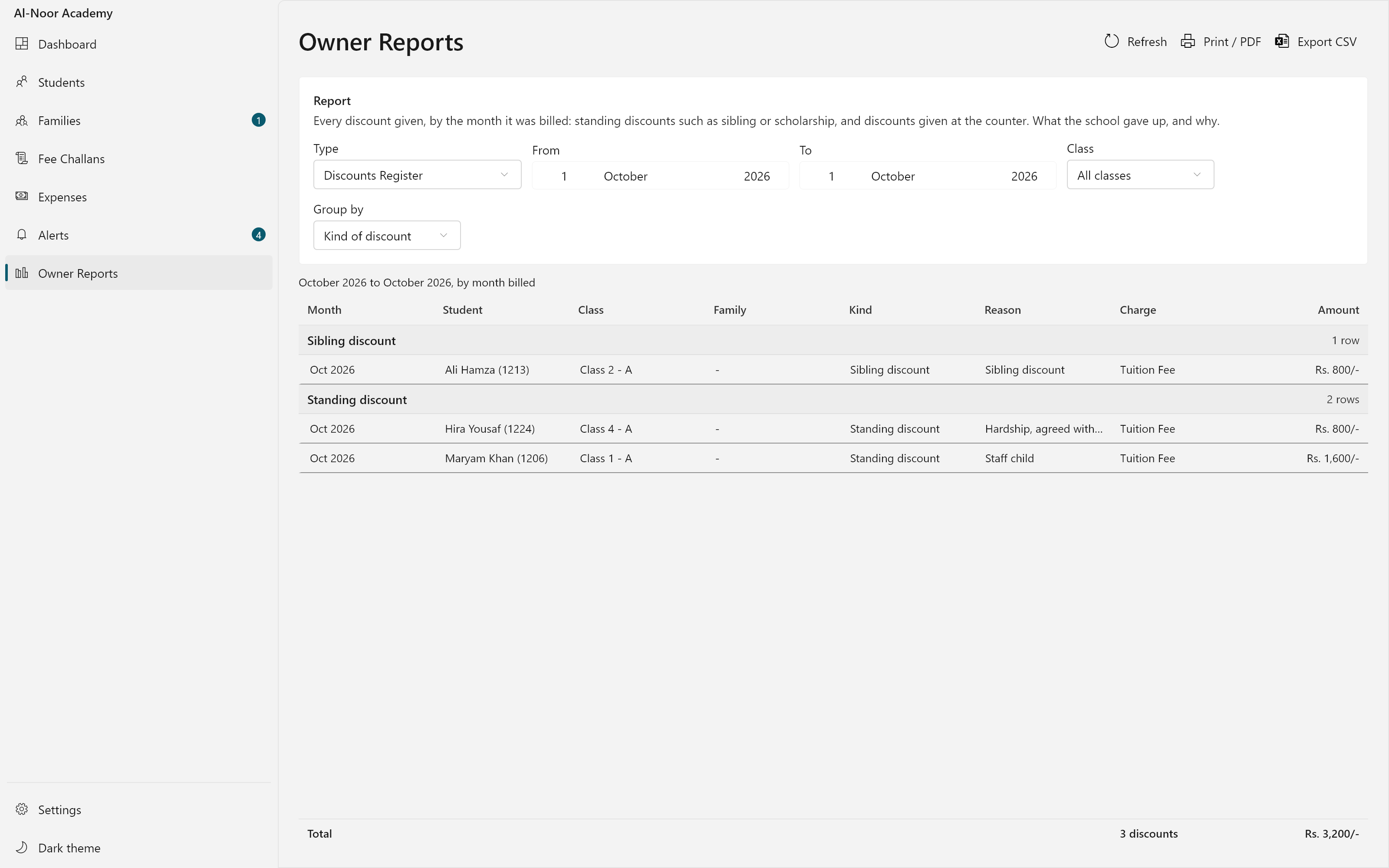
Task: Select Owner Reports in sidebar
Action: point(138,273)
